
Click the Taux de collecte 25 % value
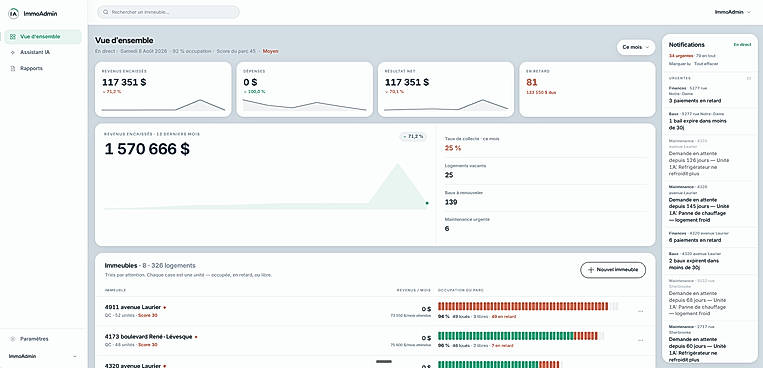click(453, 148)
